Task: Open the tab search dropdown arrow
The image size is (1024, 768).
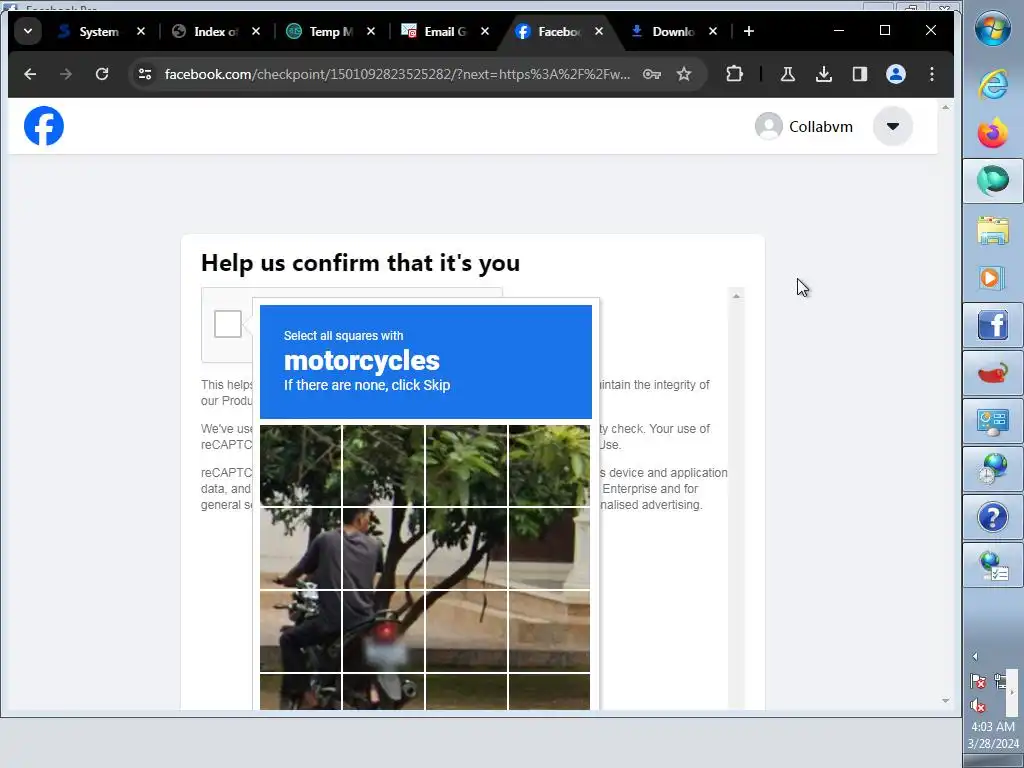Action: tap(28, 31)
